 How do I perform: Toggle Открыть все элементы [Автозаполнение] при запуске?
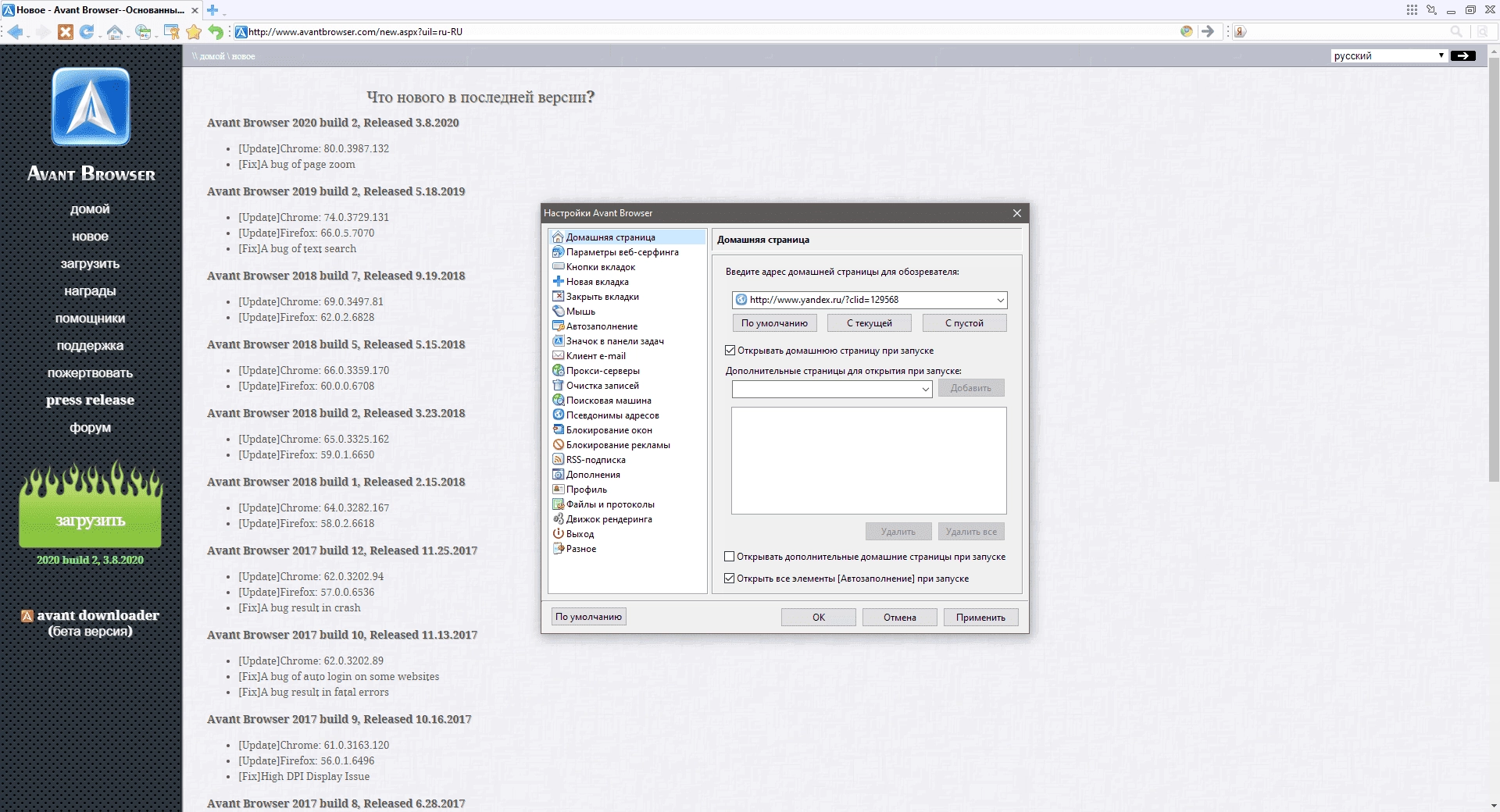click(x=730, y=579)
